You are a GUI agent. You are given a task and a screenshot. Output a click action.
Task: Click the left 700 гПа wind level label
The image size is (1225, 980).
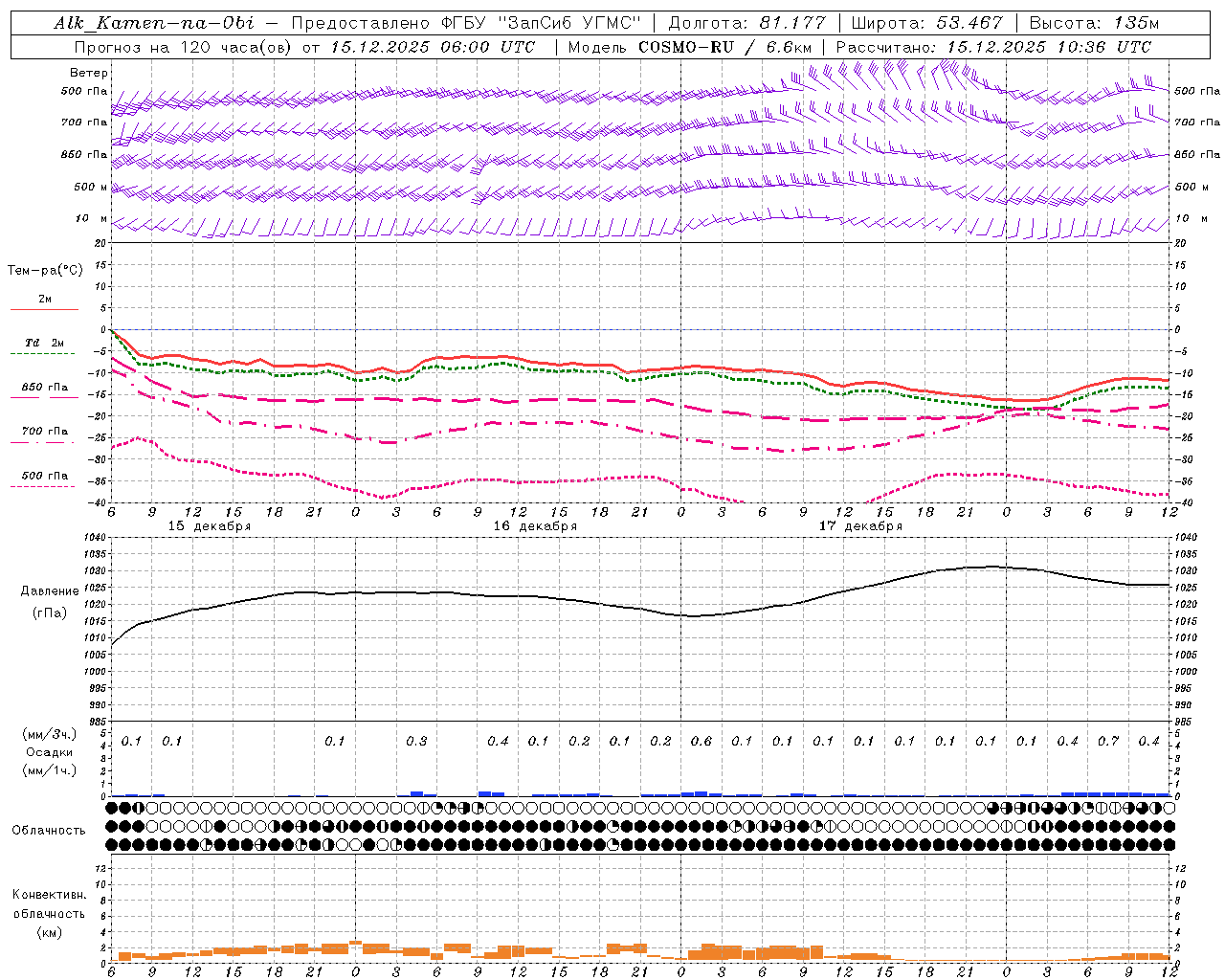tap(84, 122)
